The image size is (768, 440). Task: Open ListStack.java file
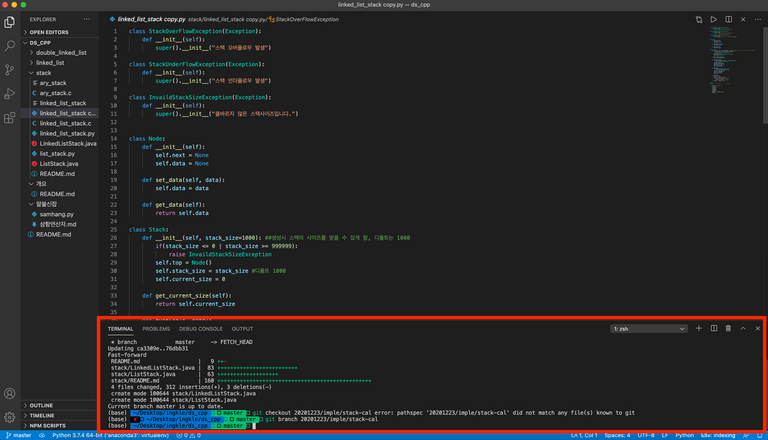[x=59, y=164]
